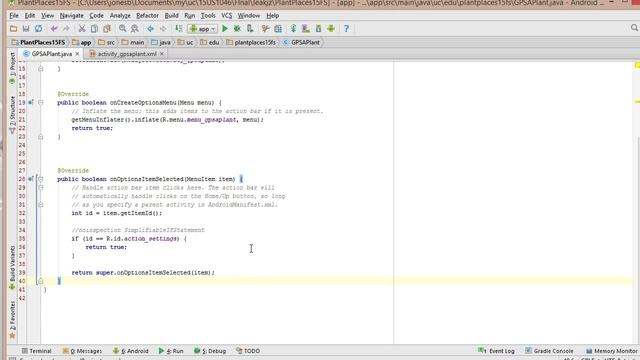Image resolution: width=640 pixels, height=360 pixels.
Task: Toggle the Run tool window
Action: [171, 351]
